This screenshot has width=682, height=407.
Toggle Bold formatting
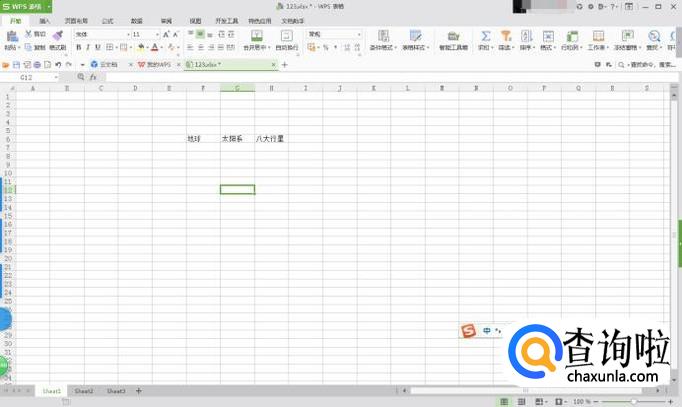point(79,47)
